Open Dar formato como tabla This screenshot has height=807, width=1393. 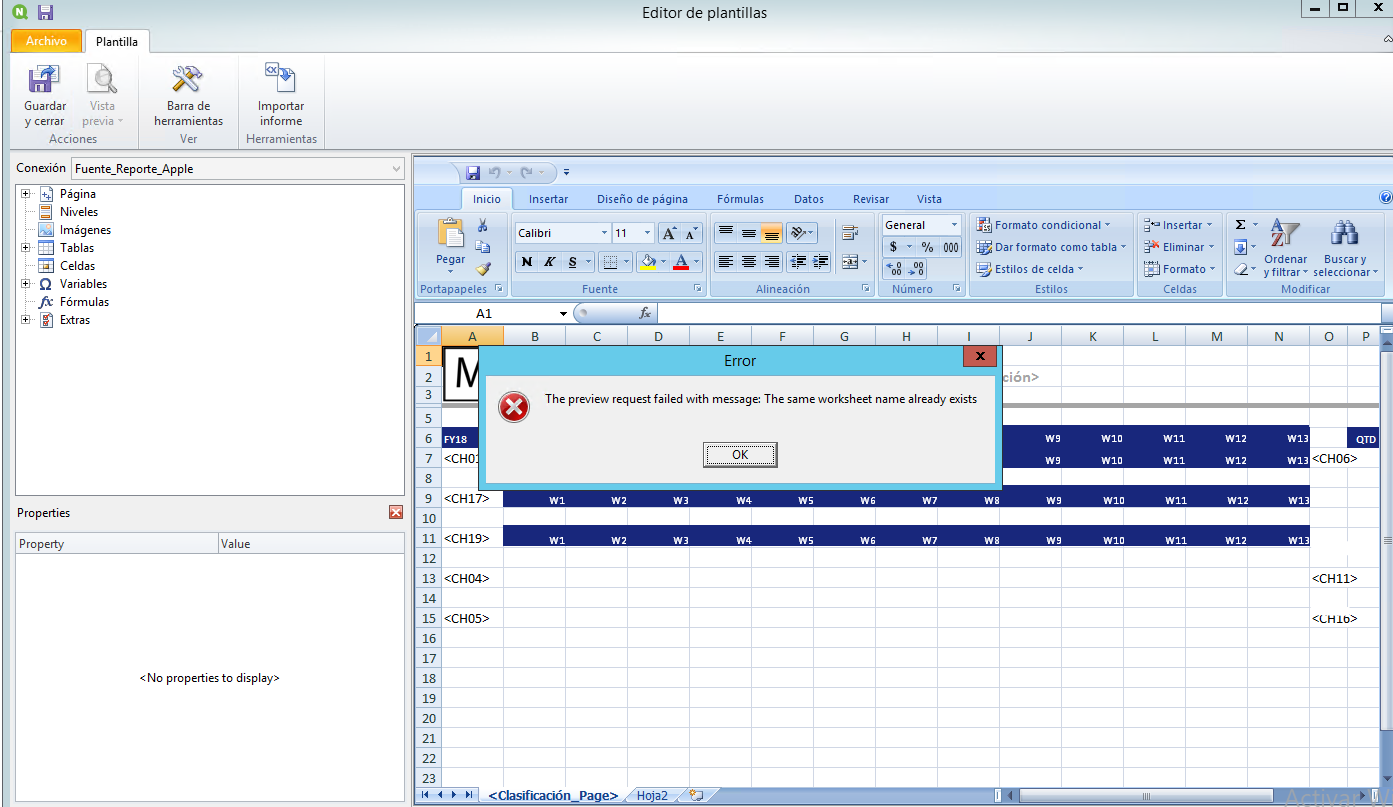click(x=1051, y=247)
